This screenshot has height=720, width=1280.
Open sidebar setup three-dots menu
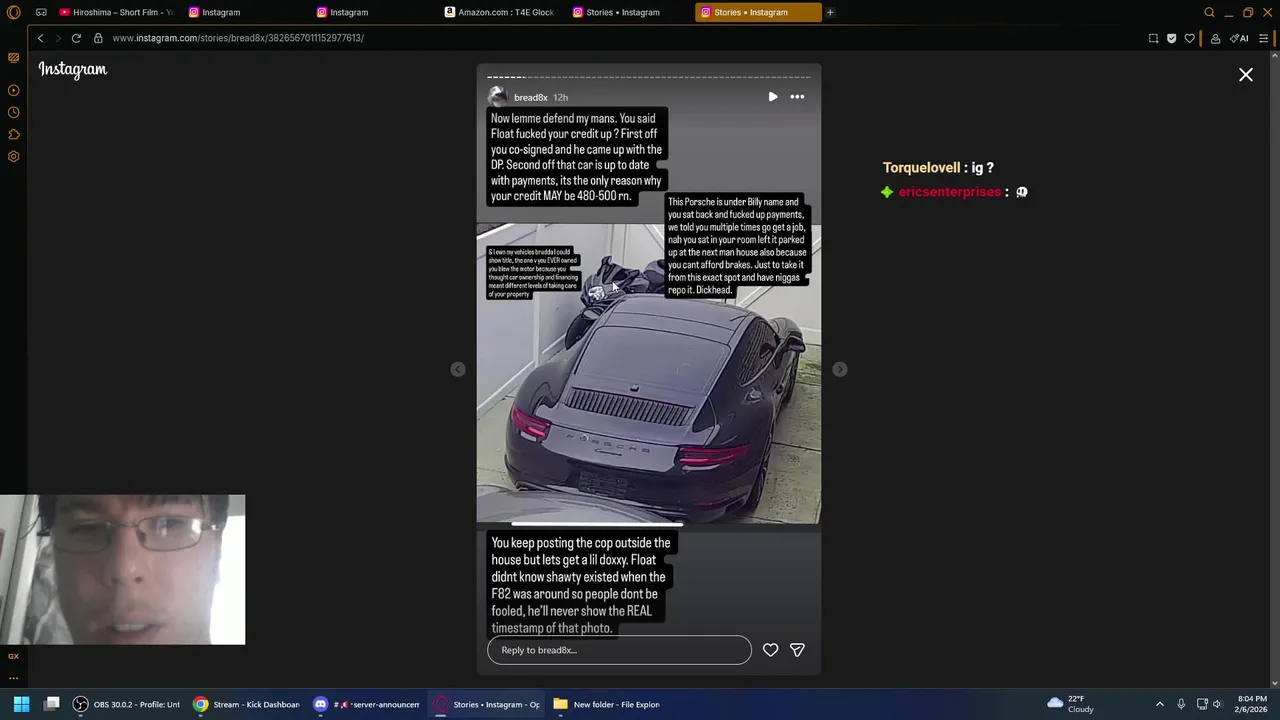pyautogui.click(x=13, y=678)
